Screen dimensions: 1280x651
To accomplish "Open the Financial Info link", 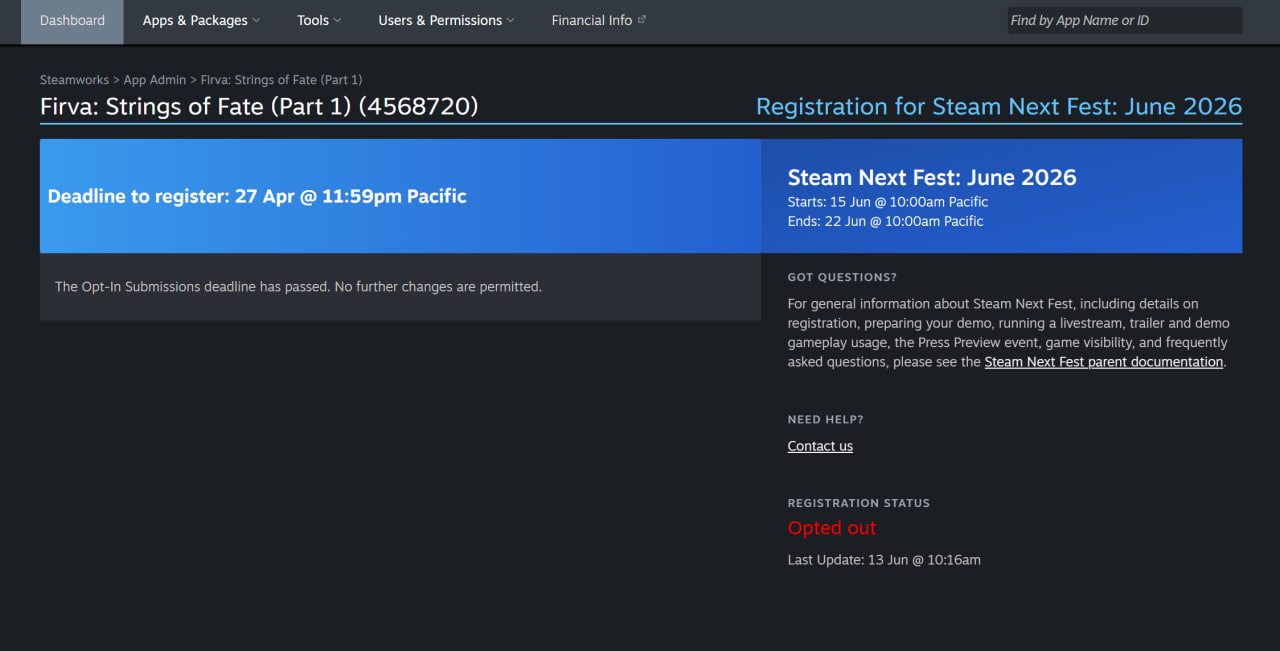I will click(591, 21).
